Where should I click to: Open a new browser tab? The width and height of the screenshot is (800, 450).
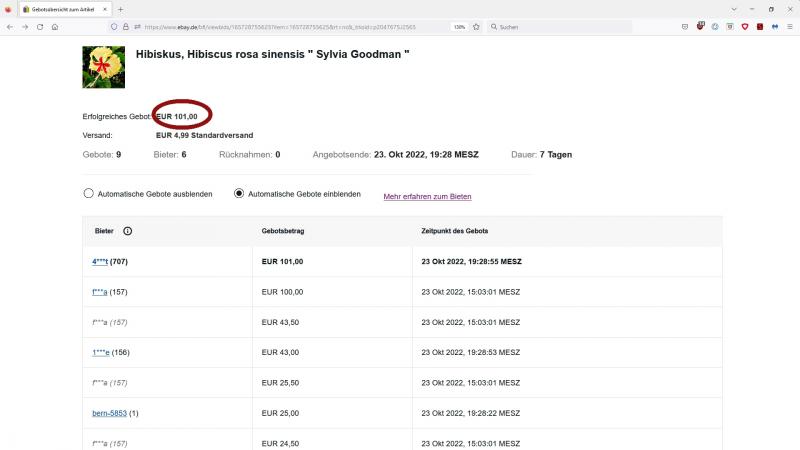point(121,9)
